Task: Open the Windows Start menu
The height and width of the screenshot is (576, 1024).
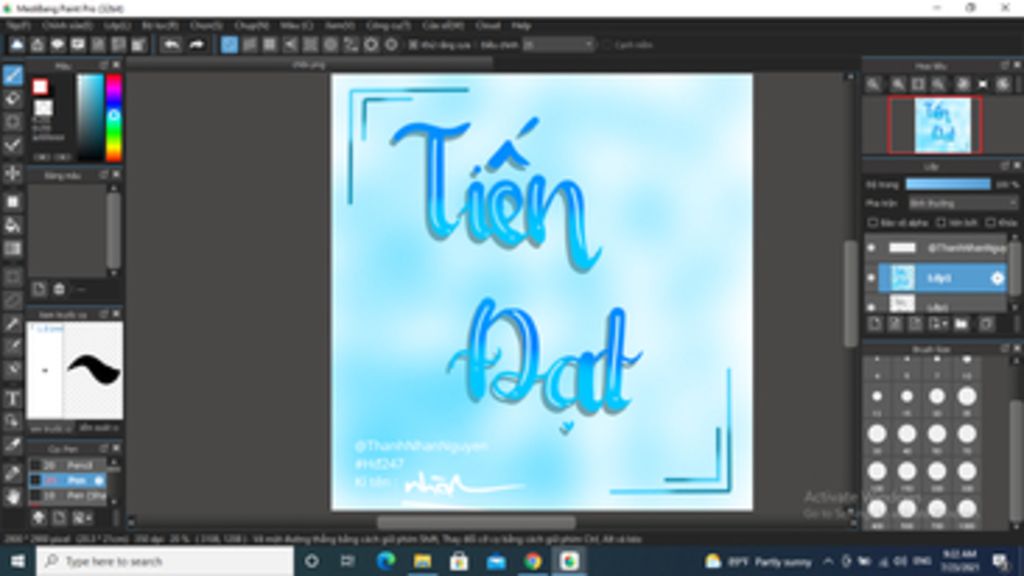Action: (x=18, y=561)
